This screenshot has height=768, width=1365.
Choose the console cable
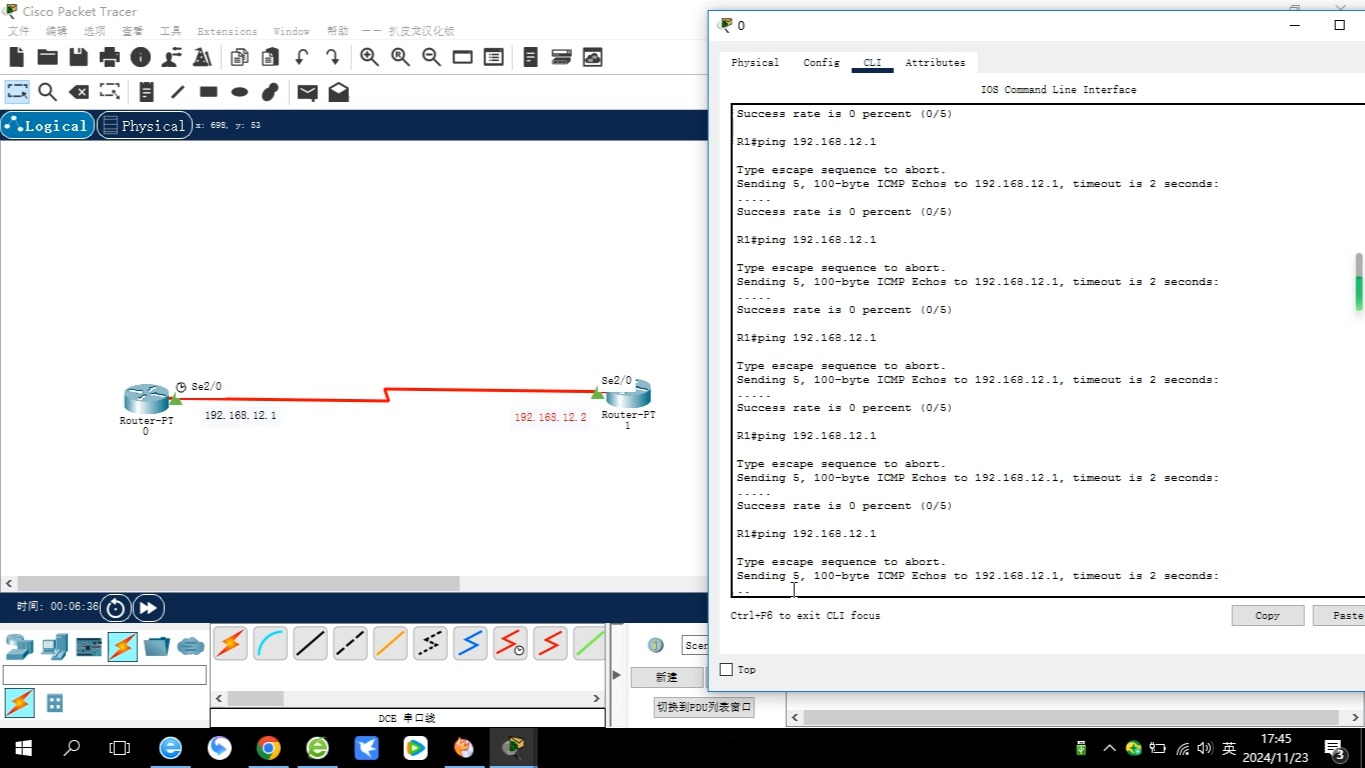pyautogui.click(x=270, y=643)
